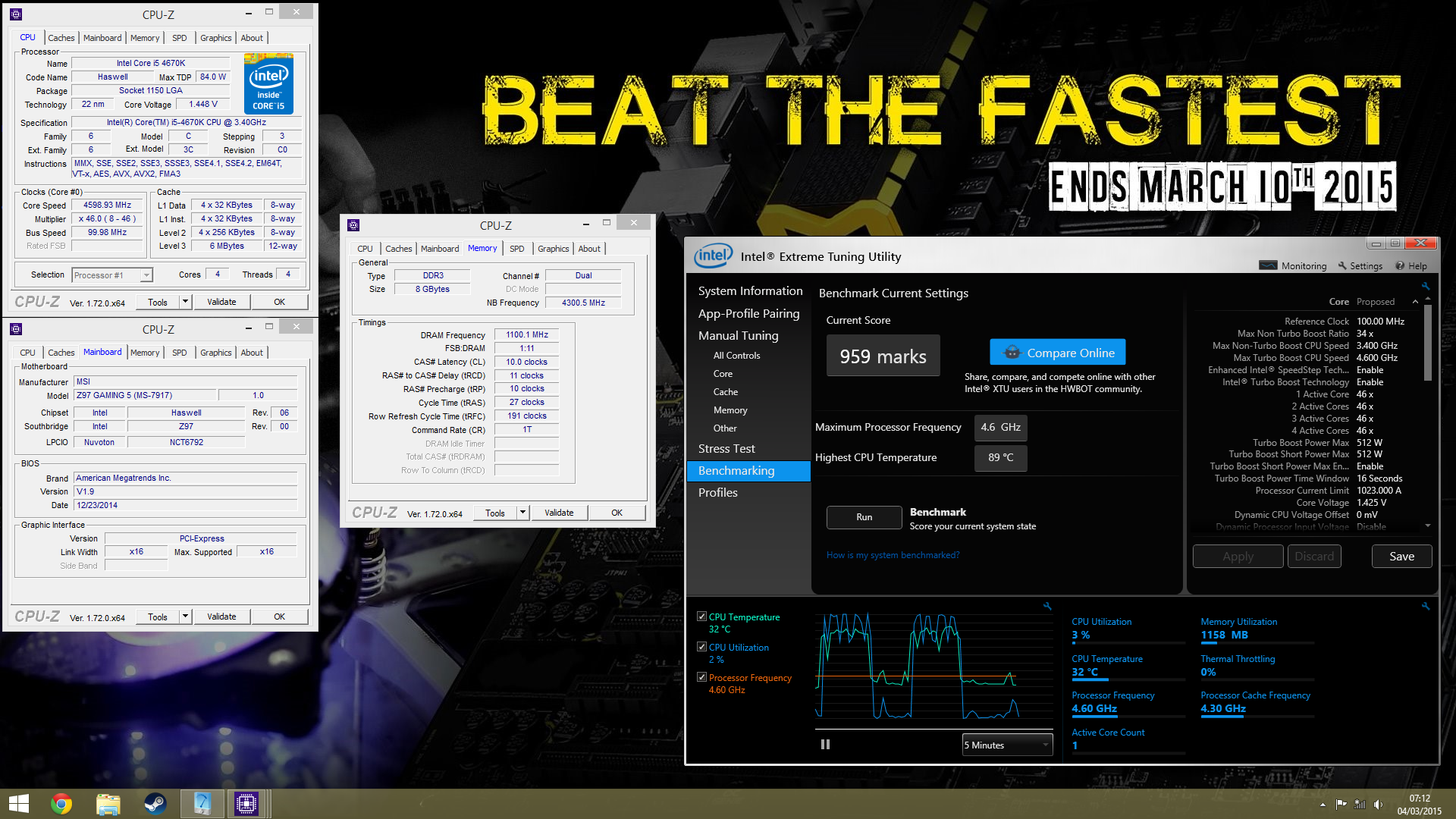Open Tools dropdown arrow in Memory window
The image size is (1456, 819).
pos(522,513)
